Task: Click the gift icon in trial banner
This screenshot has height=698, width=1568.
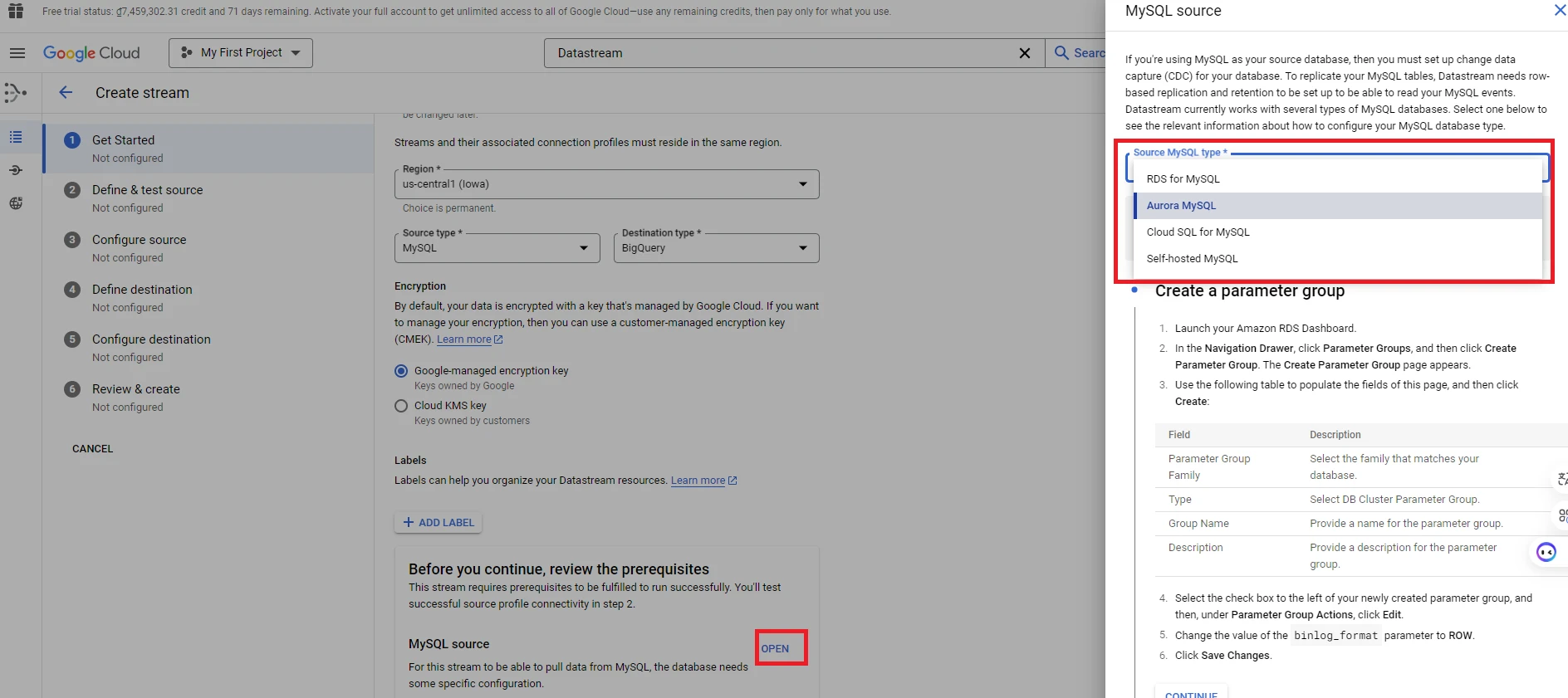Action: pos(16,11)
